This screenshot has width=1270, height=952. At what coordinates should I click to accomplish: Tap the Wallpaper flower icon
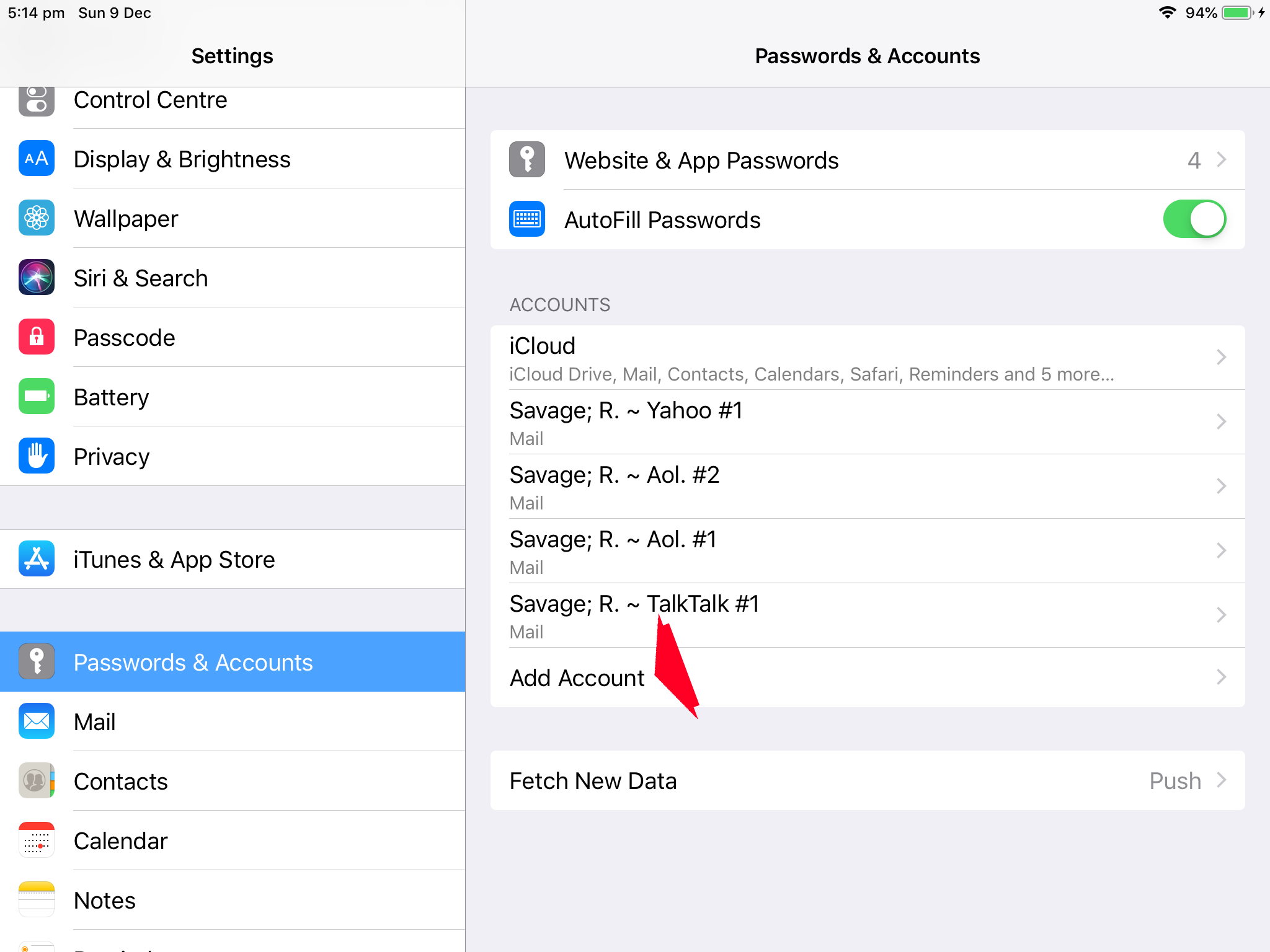pyautogui.click(x=37, y=218)
